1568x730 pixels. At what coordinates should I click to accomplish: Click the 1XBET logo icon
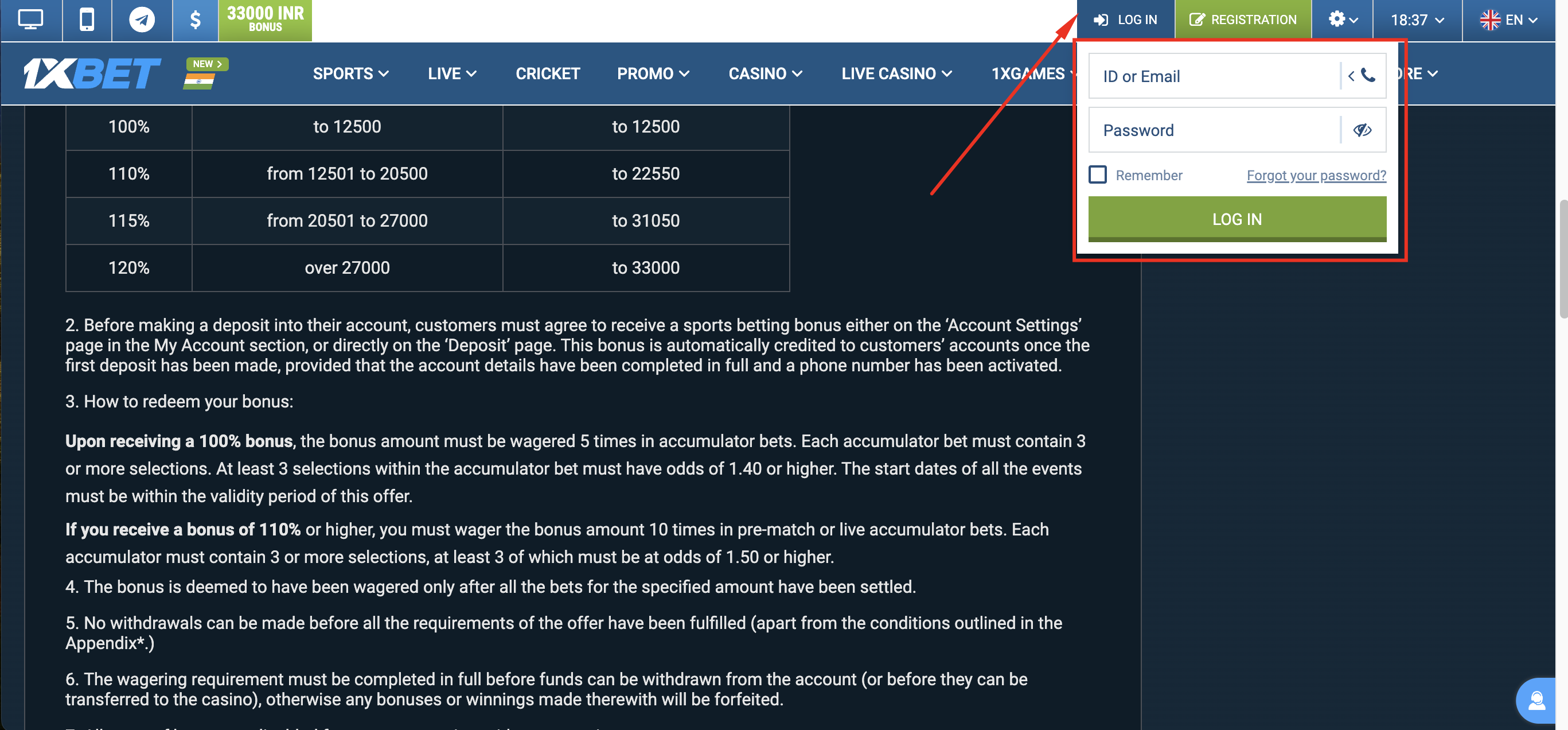[90, 73]
